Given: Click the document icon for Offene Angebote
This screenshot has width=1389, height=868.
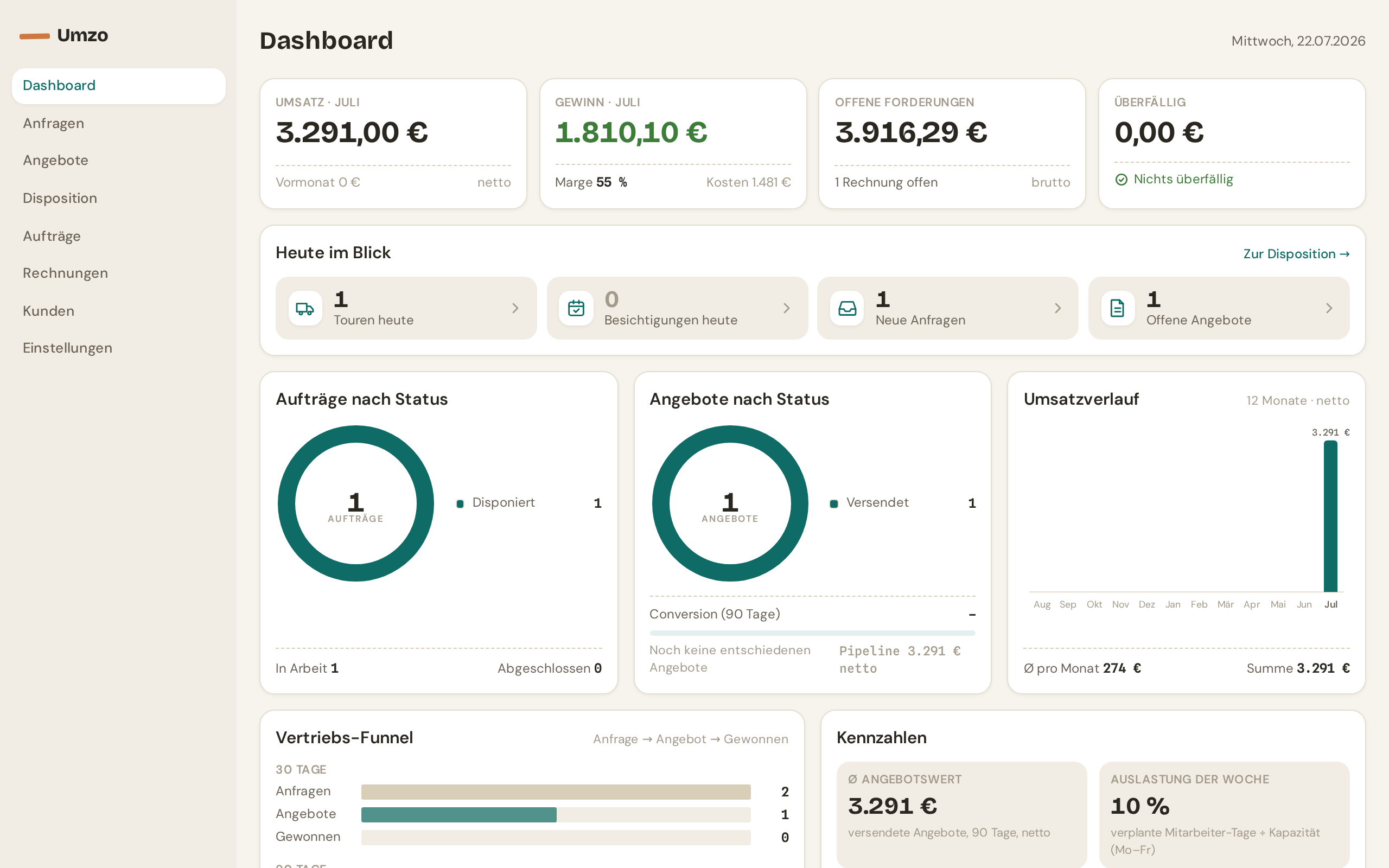Looking at the screenshot, I should (1118, 308).
